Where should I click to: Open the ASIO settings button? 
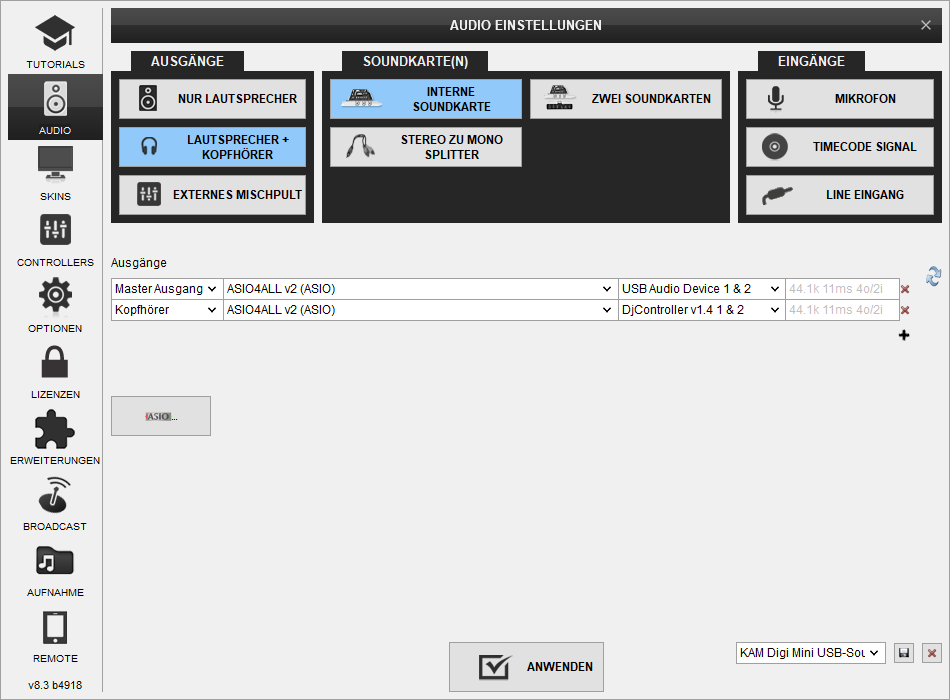(161, 416)
